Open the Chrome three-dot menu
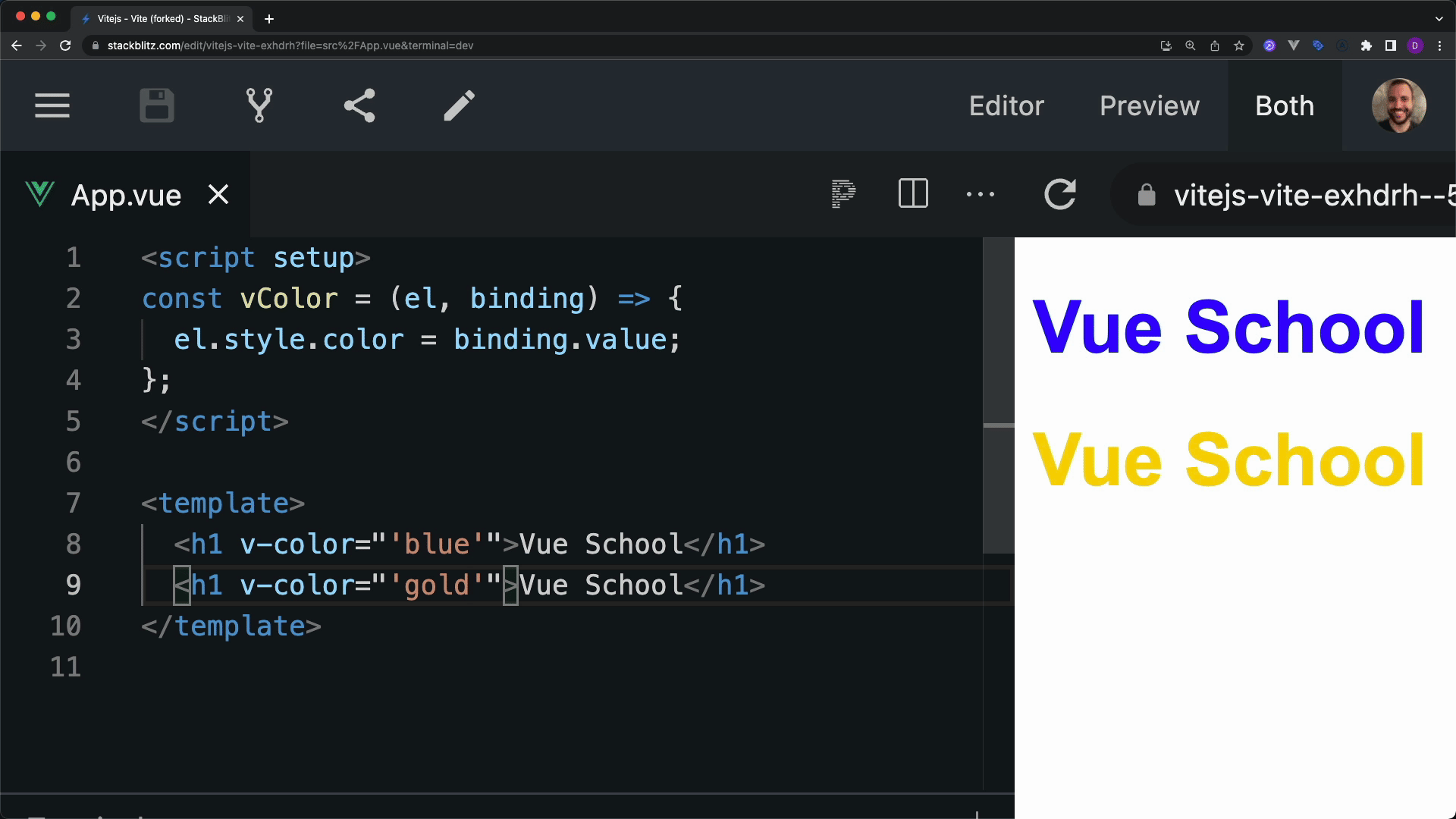The height and width of the screenshot is (819, 1456). tap(1439, 45)
